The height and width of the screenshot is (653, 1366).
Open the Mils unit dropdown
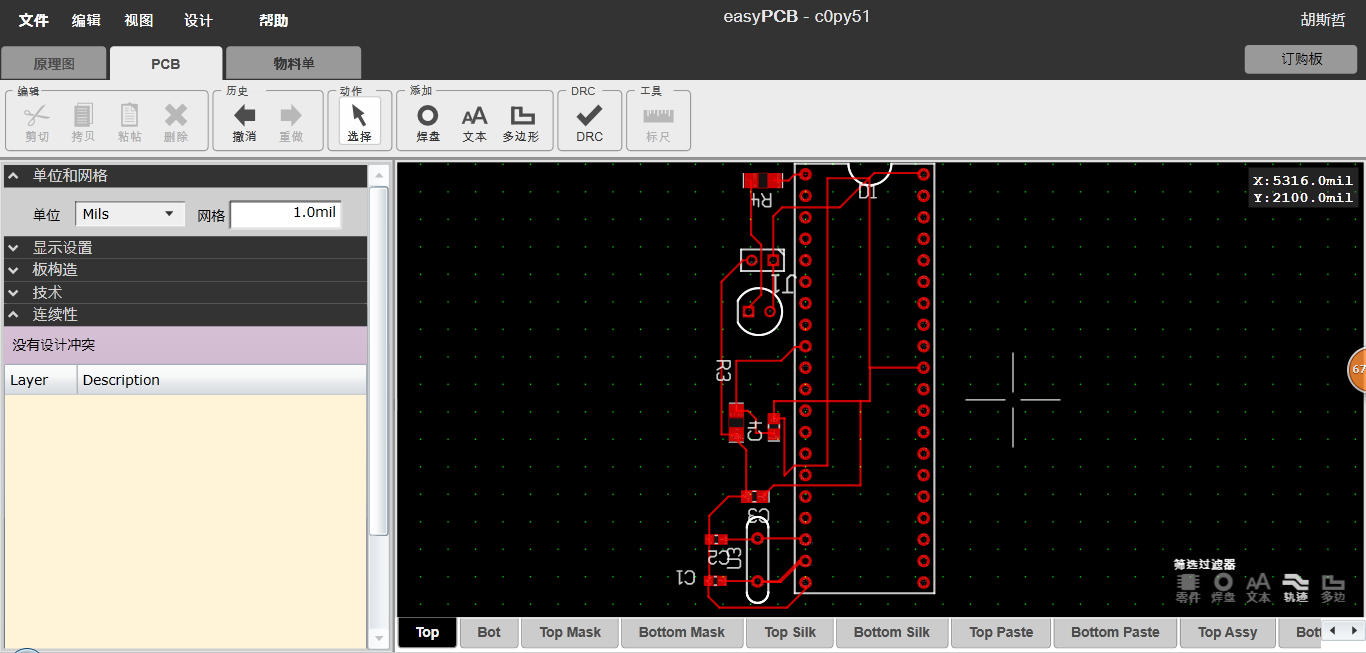coord(130,214)
